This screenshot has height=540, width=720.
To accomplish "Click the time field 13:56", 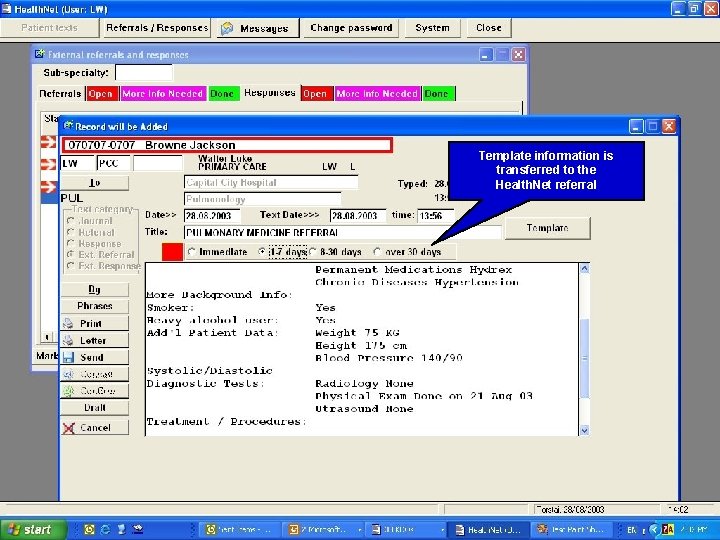I will click(x=435, y=215).
